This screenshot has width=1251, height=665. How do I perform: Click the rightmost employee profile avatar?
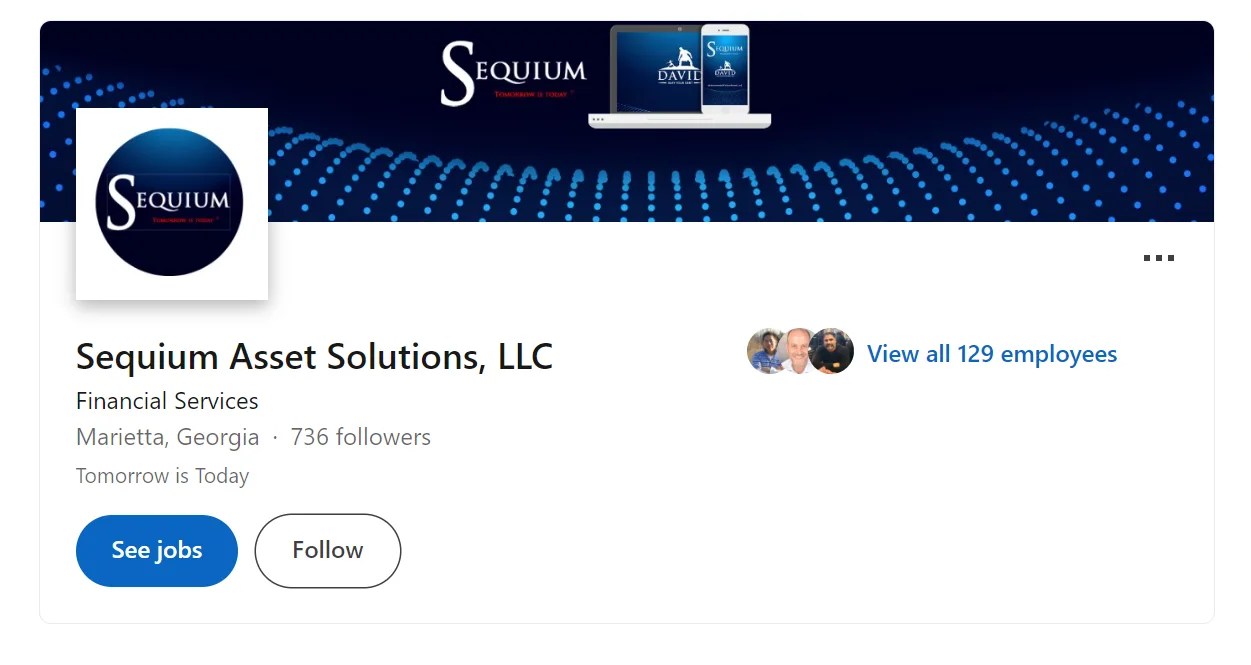832,352
